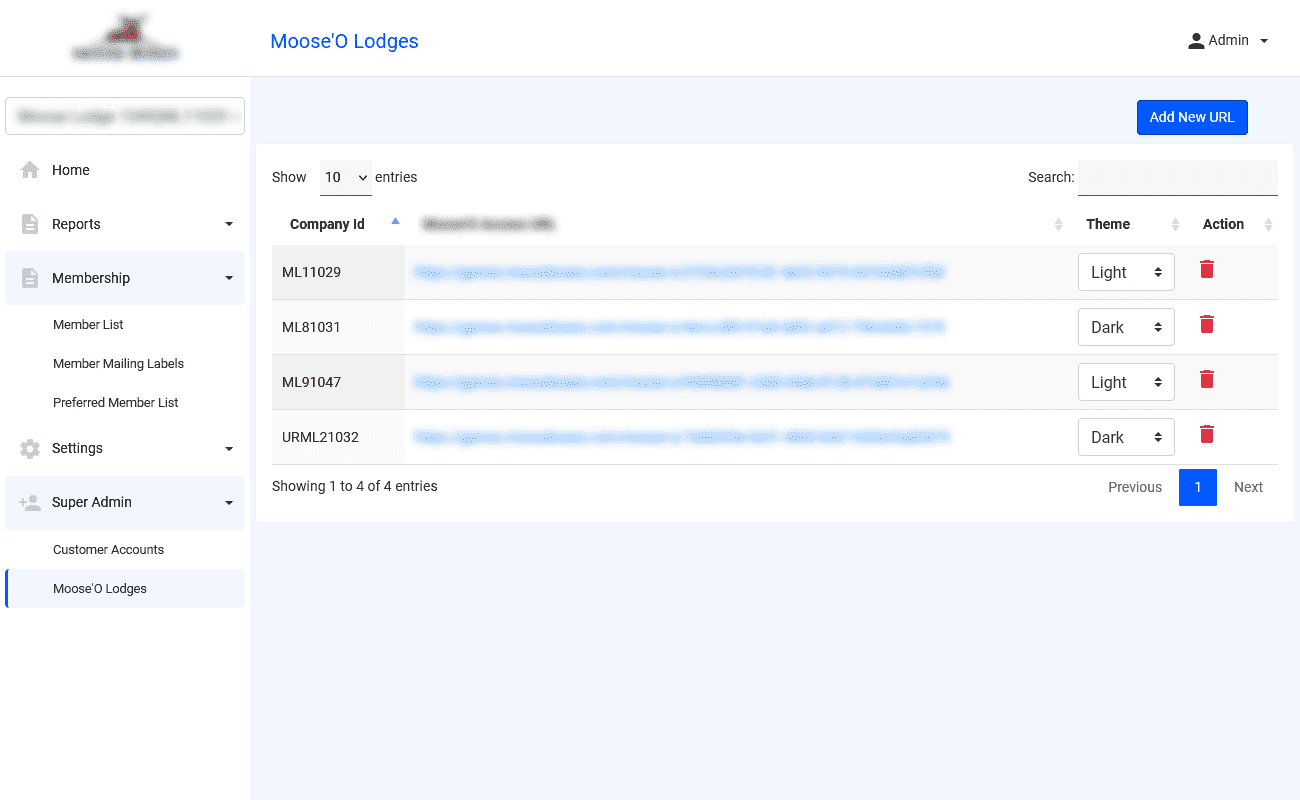Click the Add New URL button
Viewport: 1300px width, 800px height.
tap(1192, 117)
